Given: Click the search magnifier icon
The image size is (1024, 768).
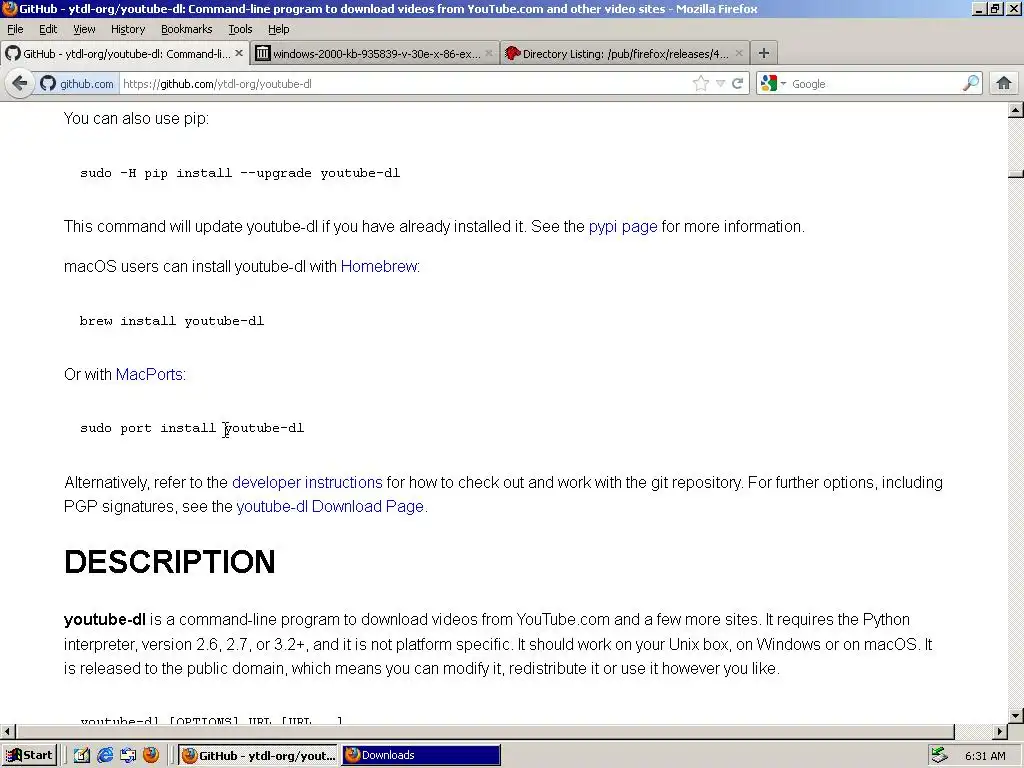Looking at the screenshot, I should (971, 84).
